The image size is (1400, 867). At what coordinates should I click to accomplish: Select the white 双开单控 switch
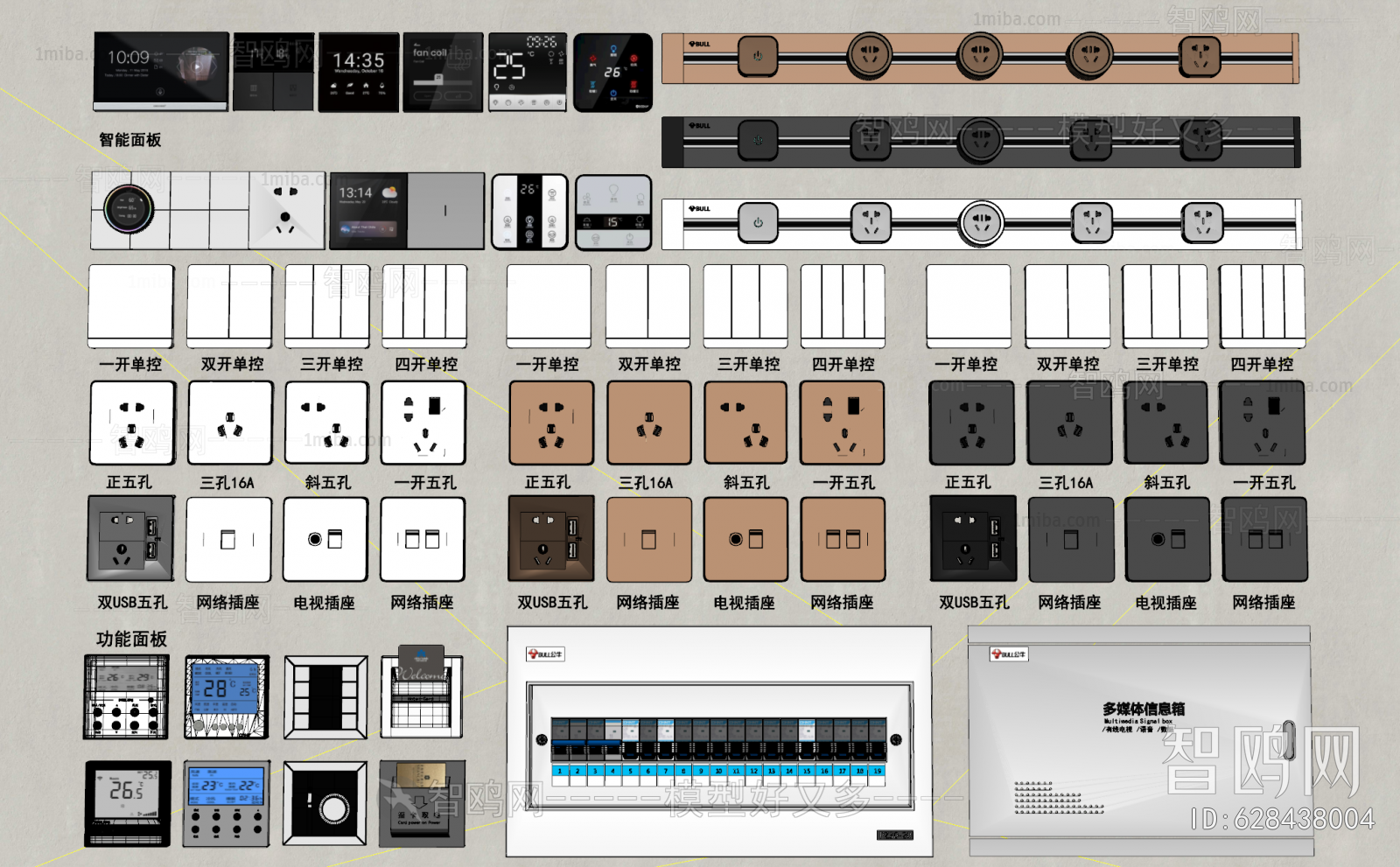(229, 306)
